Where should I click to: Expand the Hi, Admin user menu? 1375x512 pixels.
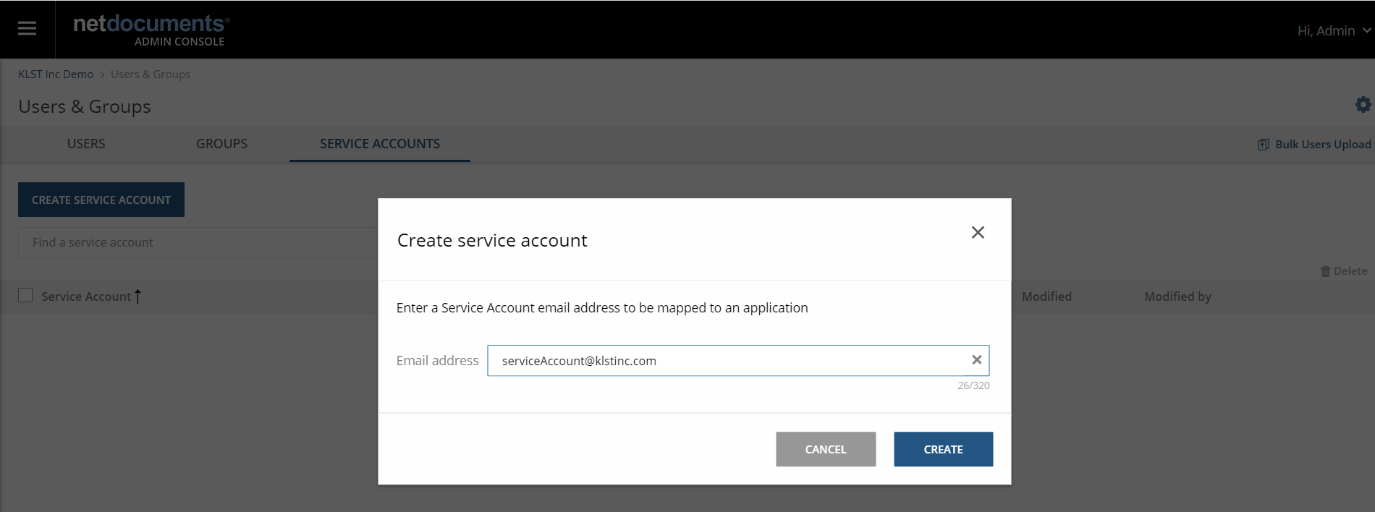pyautogui.click(x=1334, y=31)
